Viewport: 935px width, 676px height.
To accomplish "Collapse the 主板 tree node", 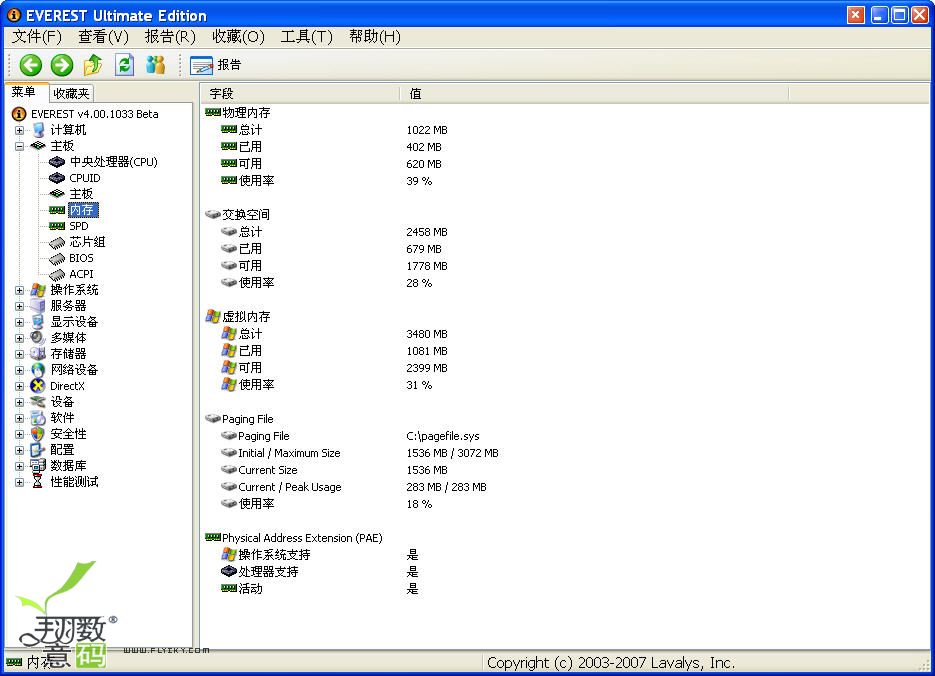I will (x=20, y=146).
